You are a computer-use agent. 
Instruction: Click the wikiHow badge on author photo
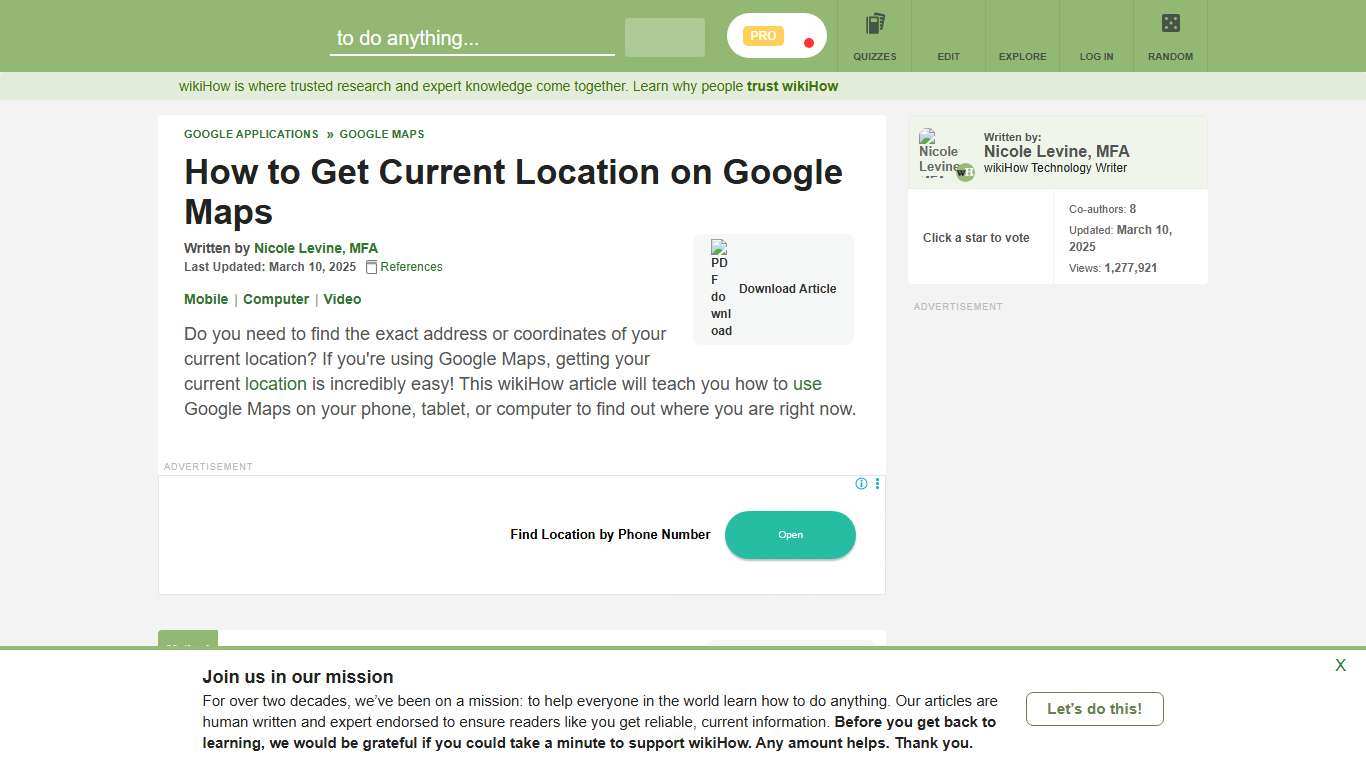[x=964, y=172]
